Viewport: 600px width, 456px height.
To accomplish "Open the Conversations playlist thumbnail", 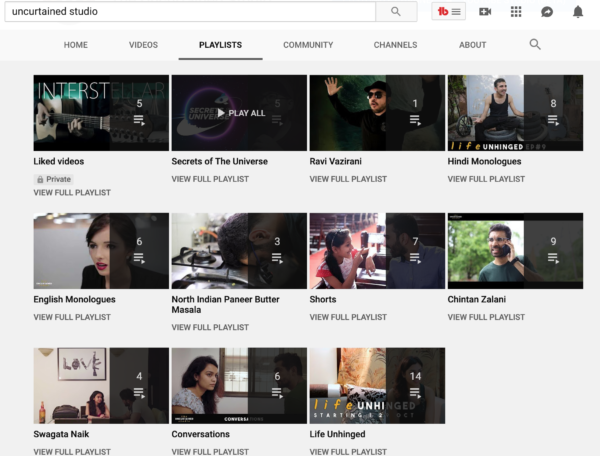I will tap(239, 386).
